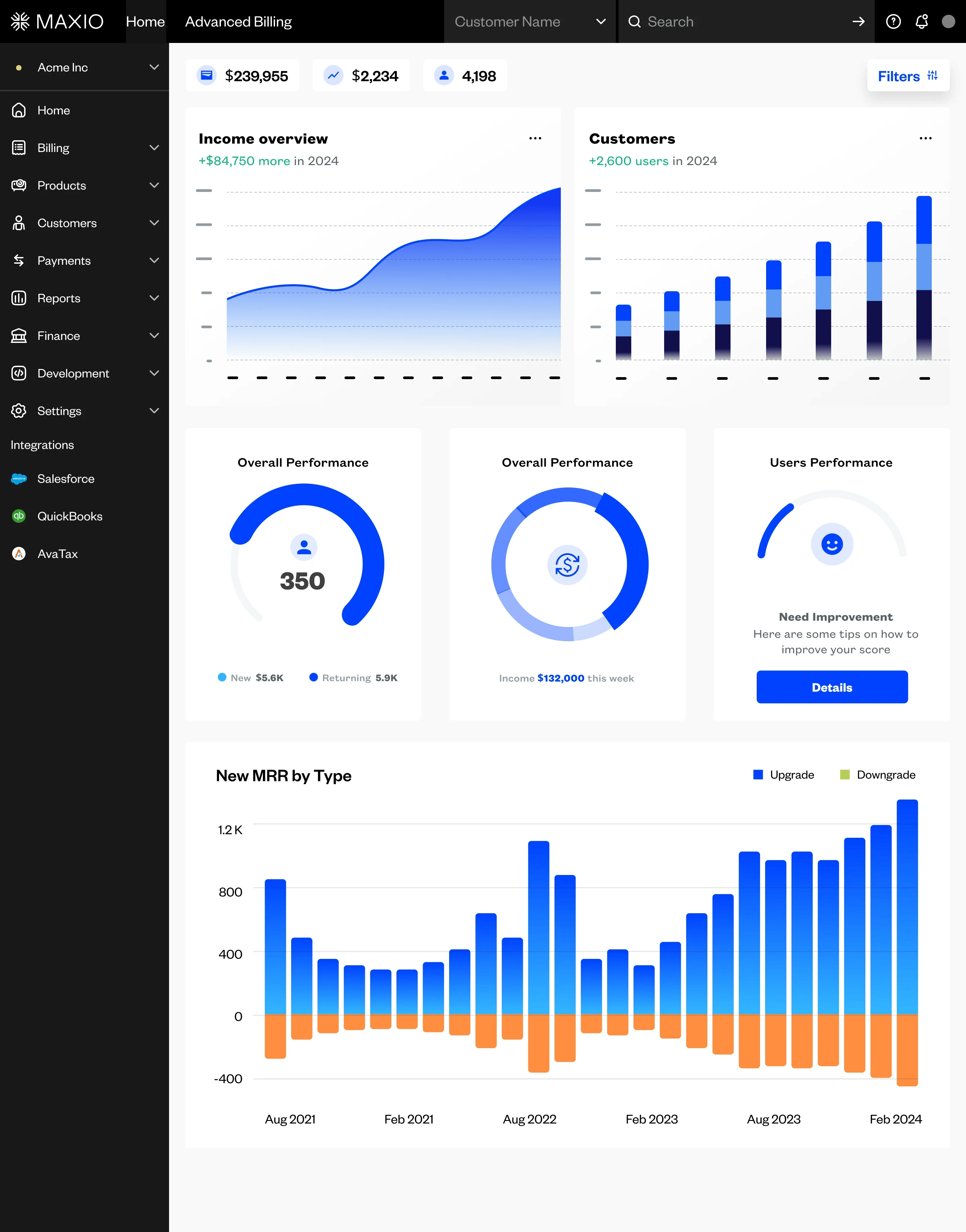Expand the Billing sidebar section
Image resolution: width=966 pixels, height=1232 pixels.
click(84, 148)
